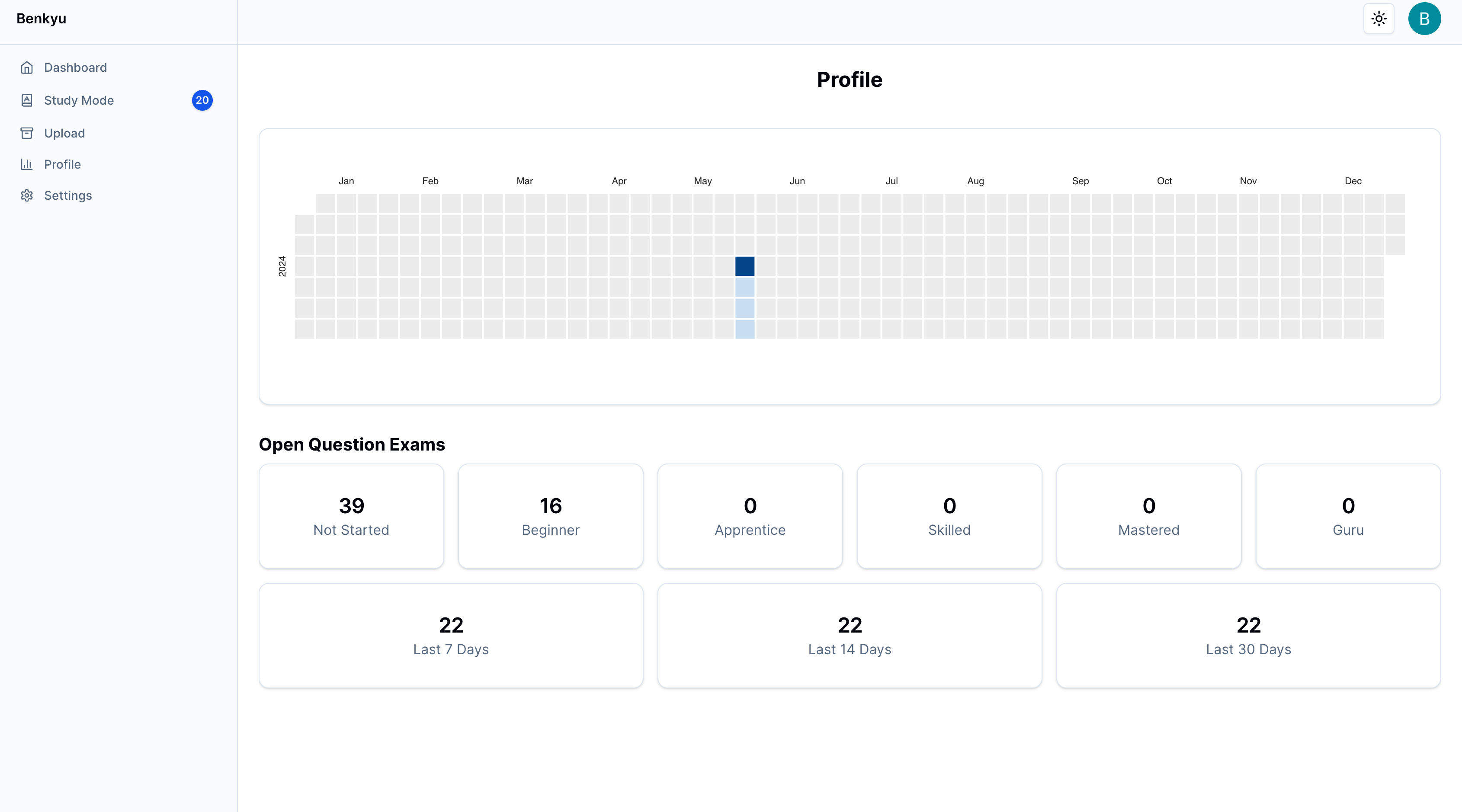The width and height of the screenshot is (1462, 812).
Task: Click the Last 30 Days card
Action: [1248, 636]
